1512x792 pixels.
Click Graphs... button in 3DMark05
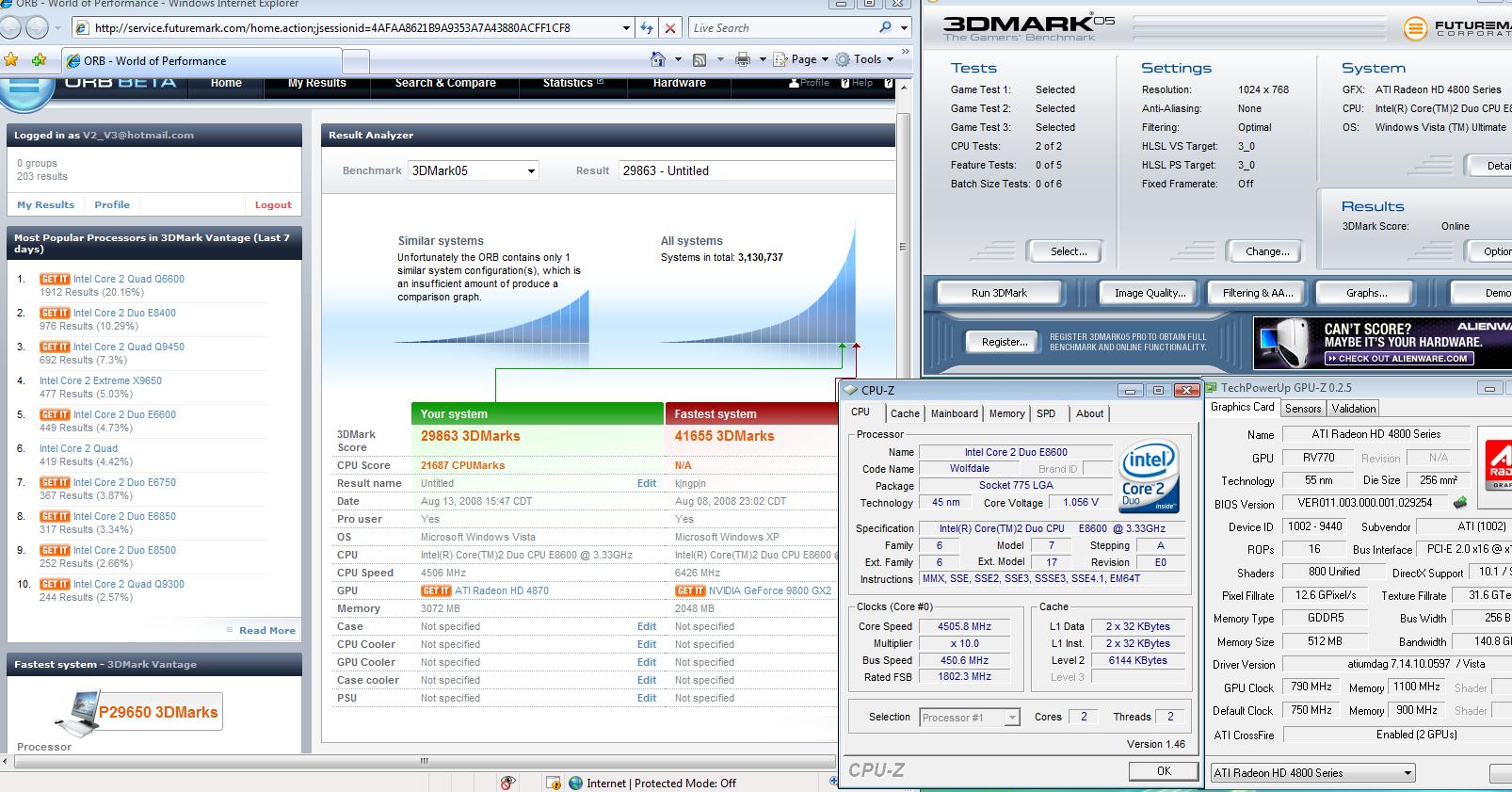[1366, 293]
